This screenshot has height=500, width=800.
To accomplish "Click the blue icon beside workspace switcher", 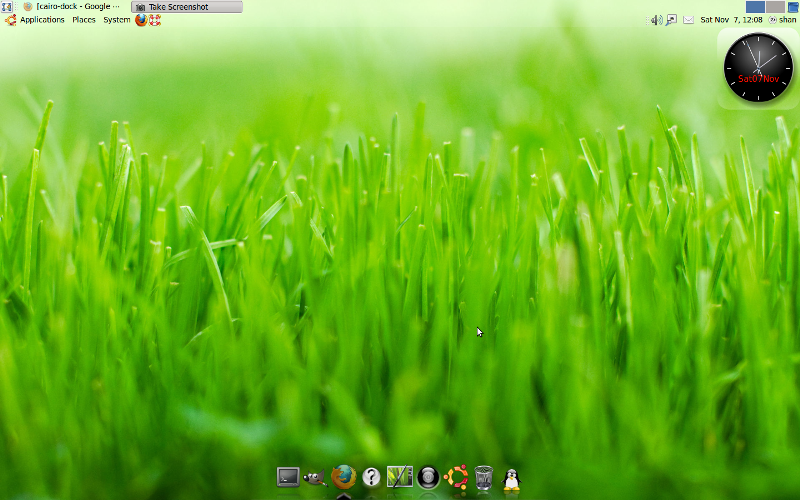I will [793, 7].
